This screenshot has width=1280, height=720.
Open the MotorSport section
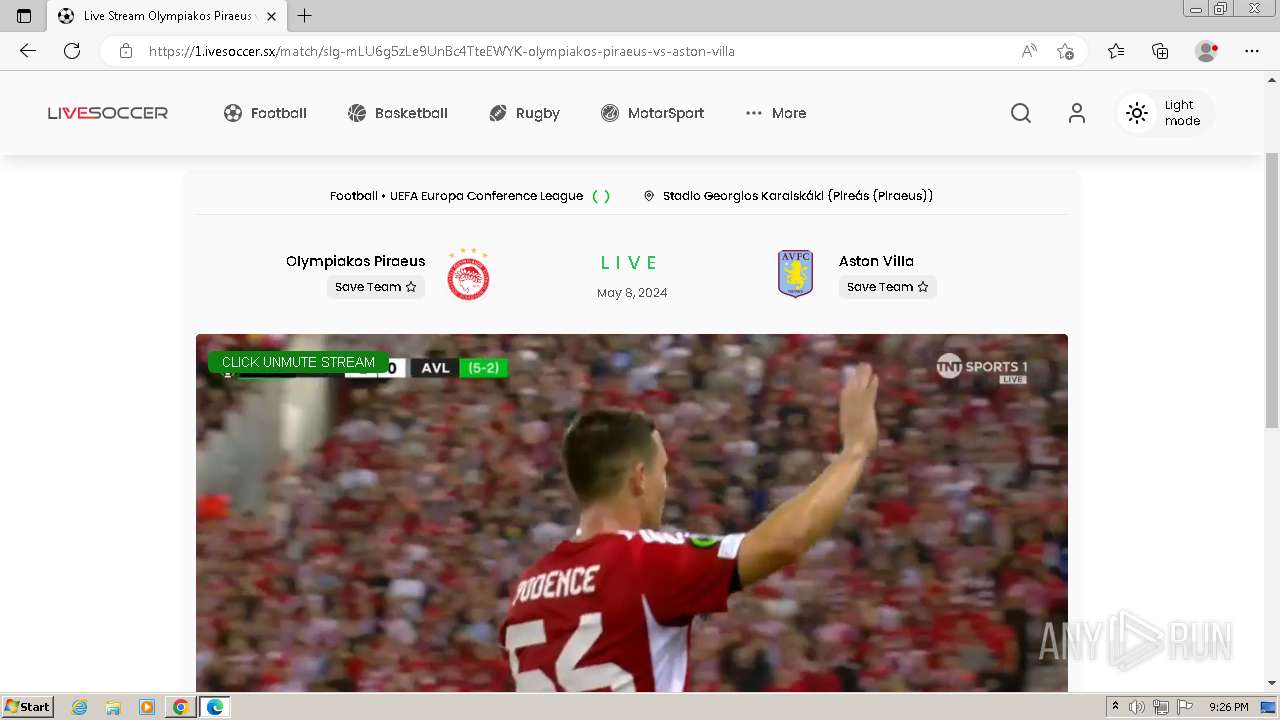652,113
